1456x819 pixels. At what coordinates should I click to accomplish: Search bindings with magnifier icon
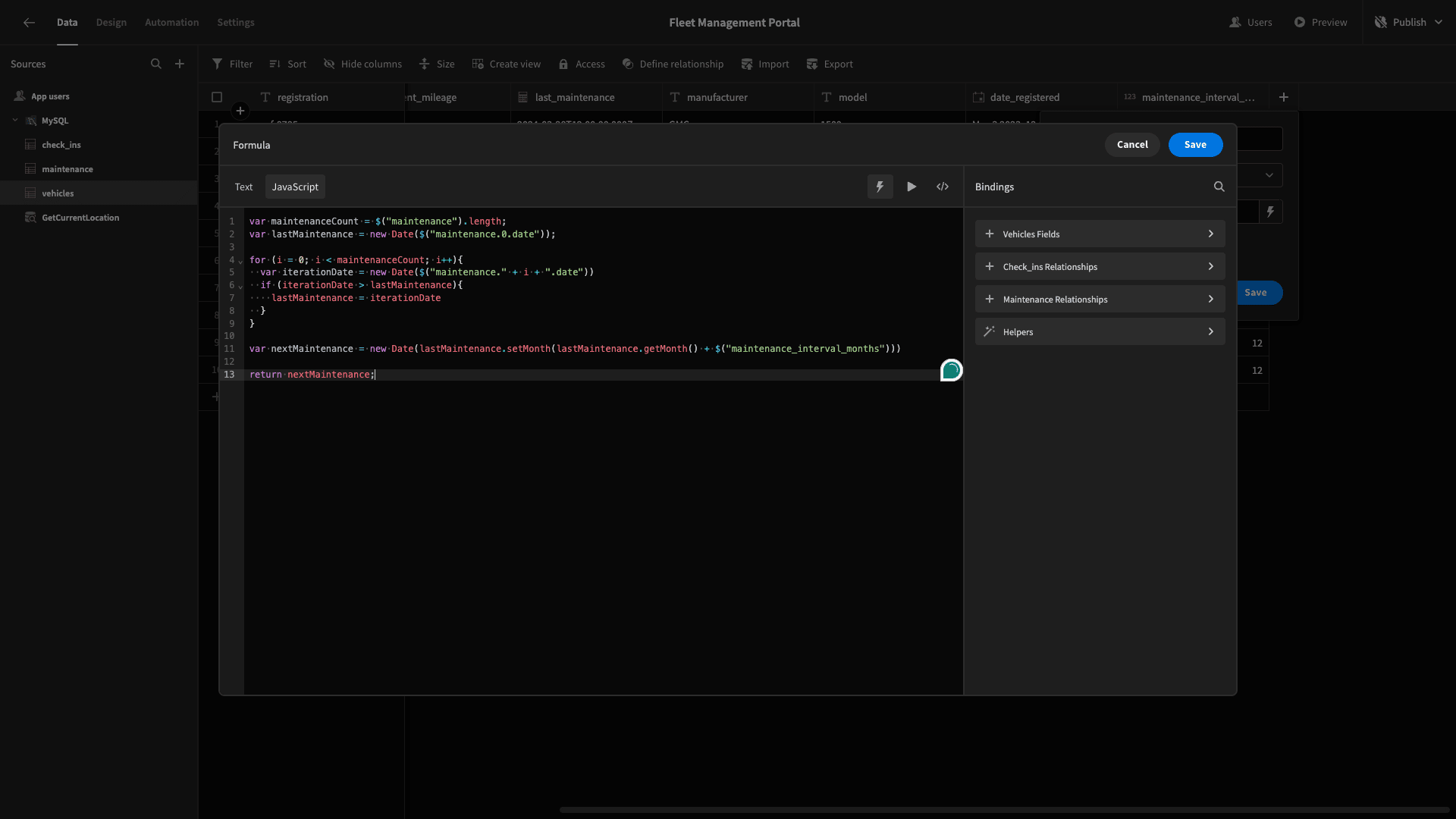pos(1219,187)
